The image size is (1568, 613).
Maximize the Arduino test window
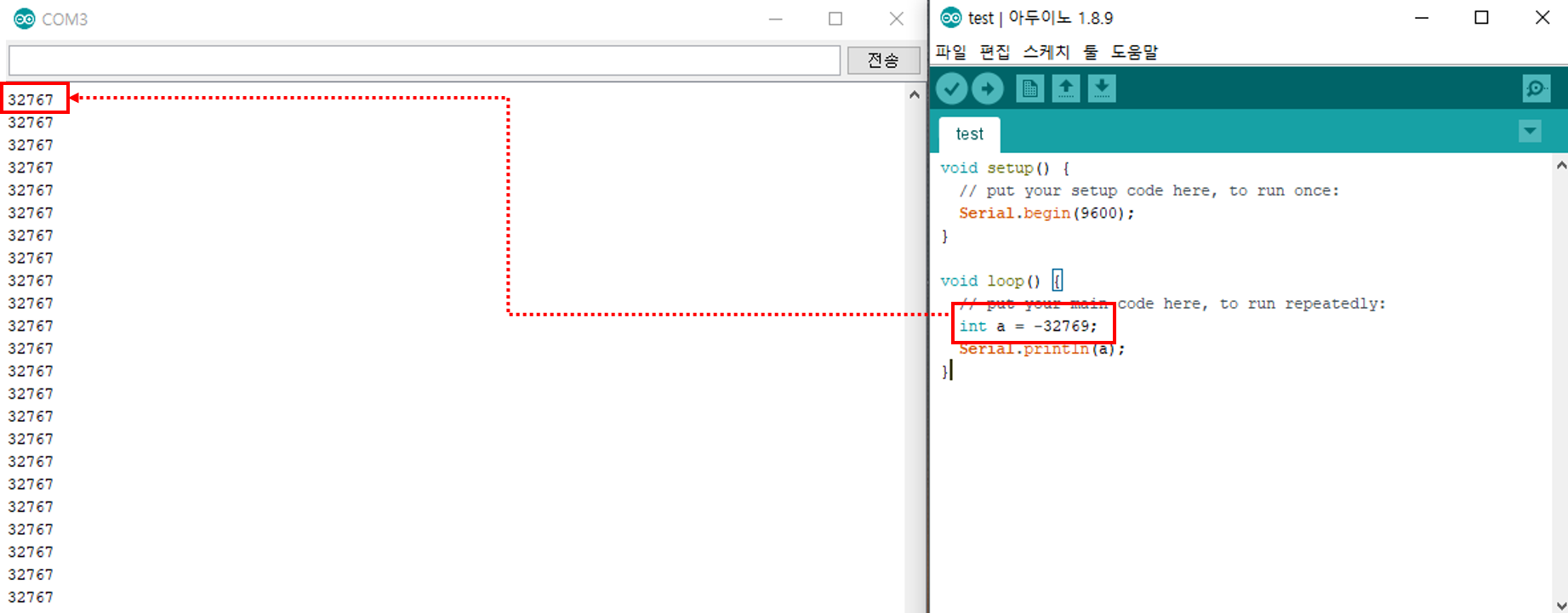coord(1481,18)
